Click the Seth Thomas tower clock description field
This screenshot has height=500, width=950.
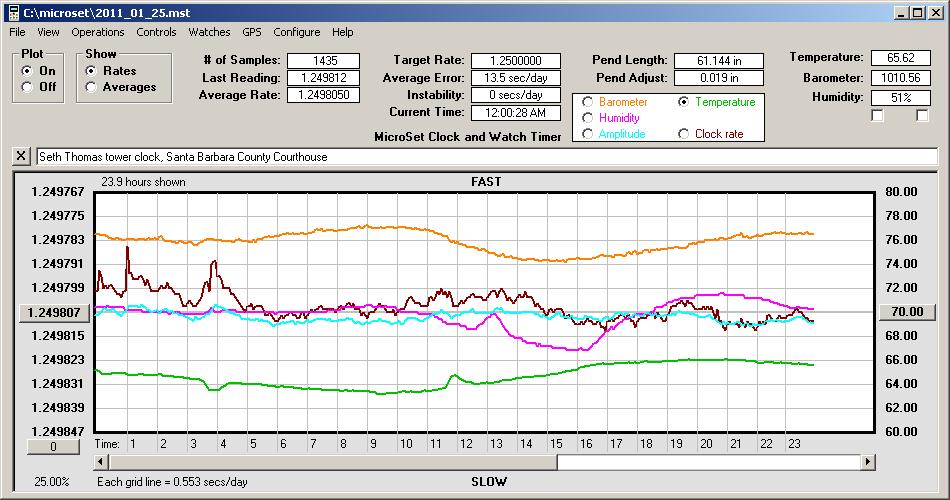tap(487, 156)
